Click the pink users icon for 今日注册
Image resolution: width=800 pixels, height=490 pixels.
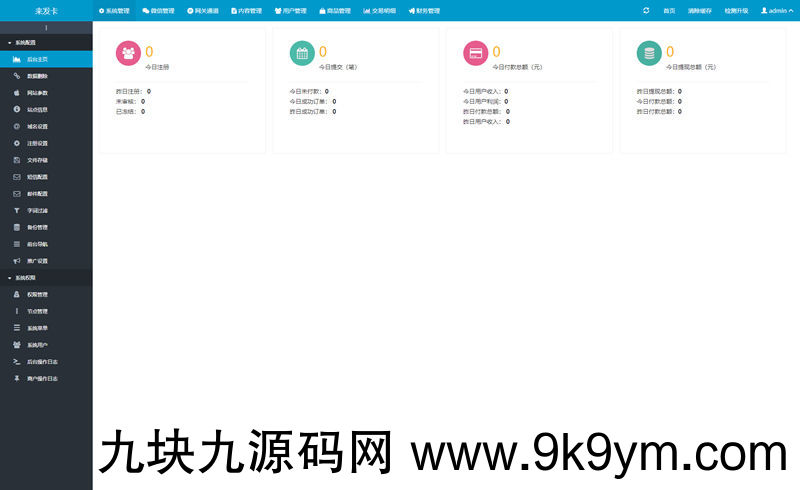128,54
